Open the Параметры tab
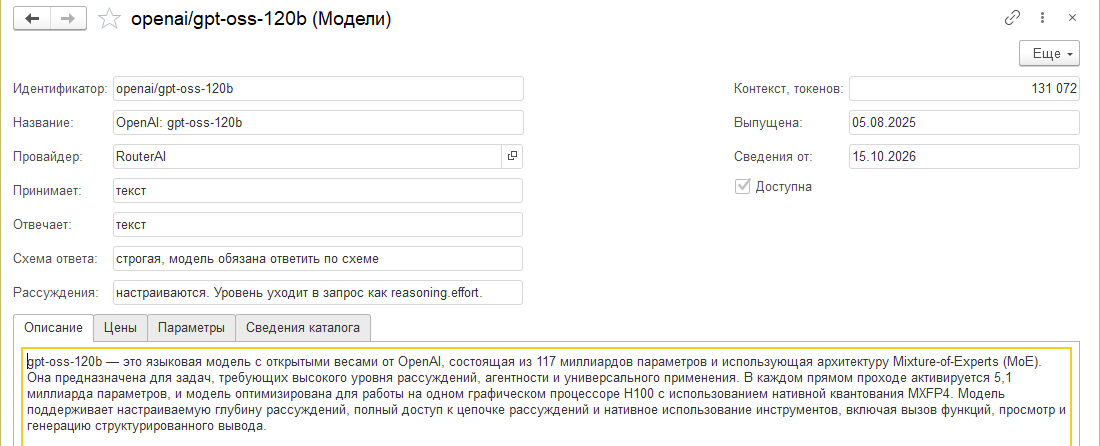Image resolution: width=1100 pixels, height=446 pixels. (192, 327)
